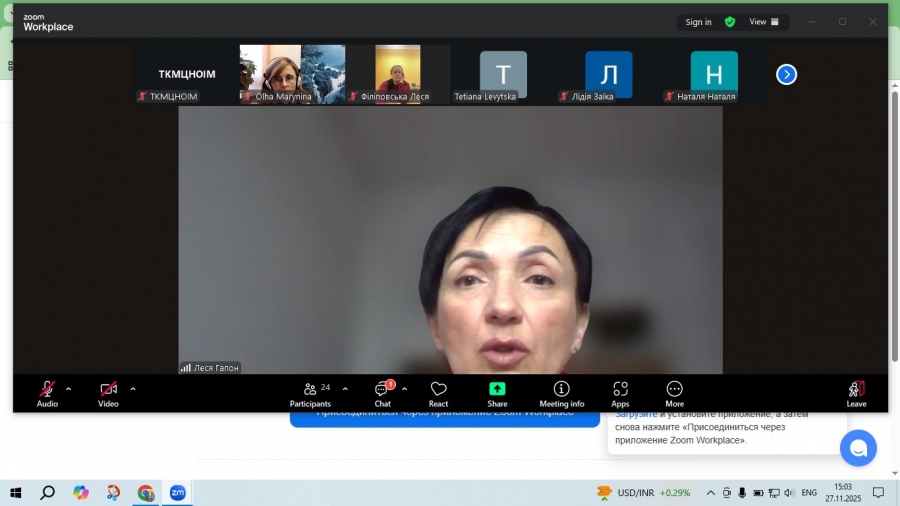Expand audio options arrow next to Audio
This screenshot has width=900, height=506.
click(x=69, y=389)
